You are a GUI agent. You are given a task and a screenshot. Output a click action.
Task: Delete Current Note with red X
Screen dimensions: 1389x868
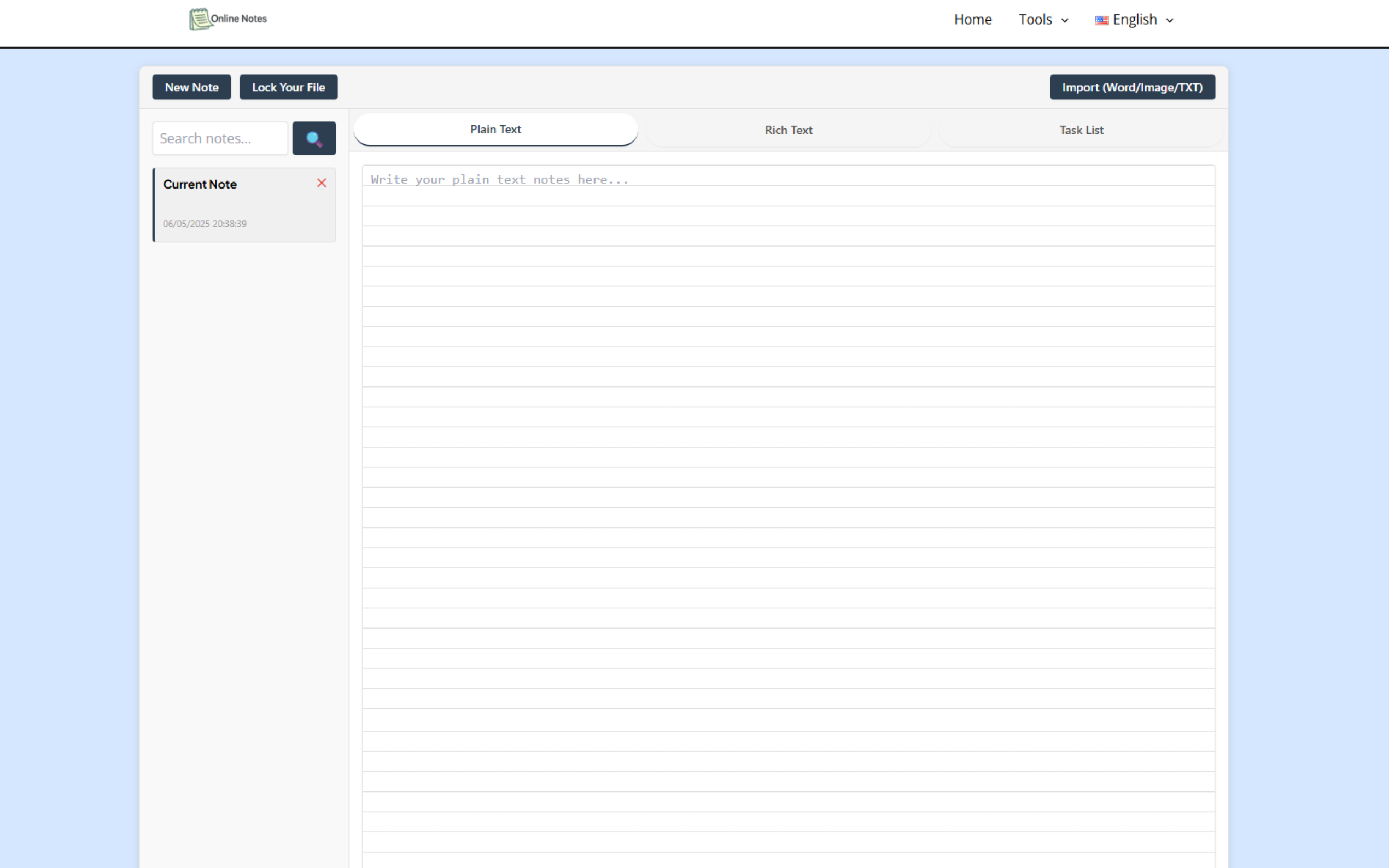point(322,183)
